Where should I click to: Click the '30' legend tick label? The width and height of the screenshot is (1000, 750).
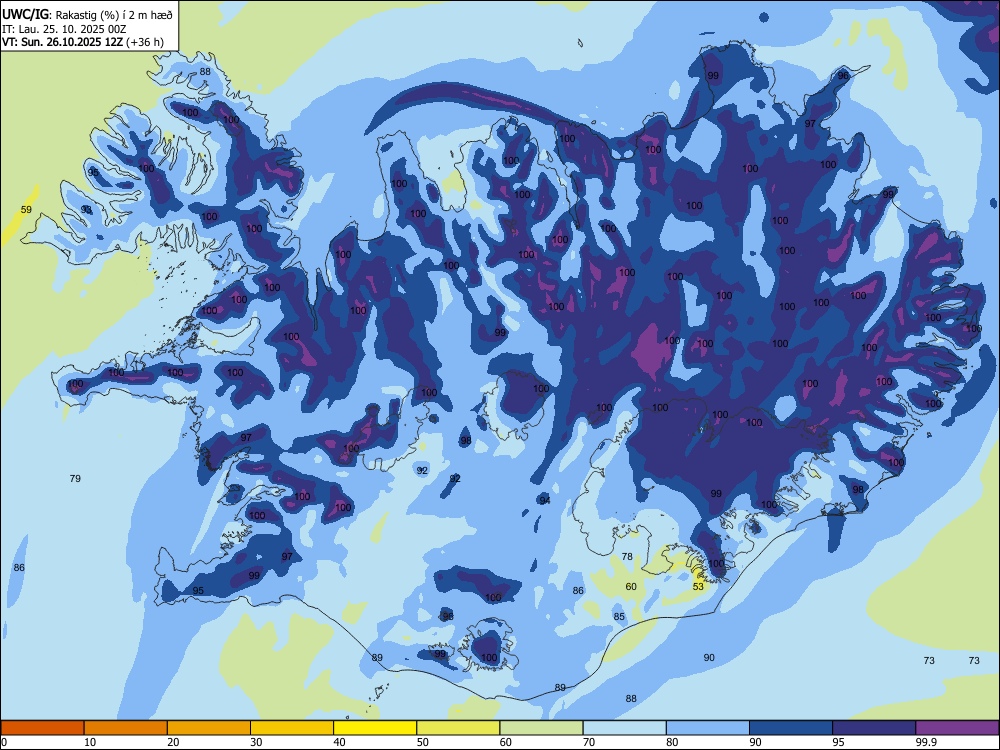click(x=256, y=742)
